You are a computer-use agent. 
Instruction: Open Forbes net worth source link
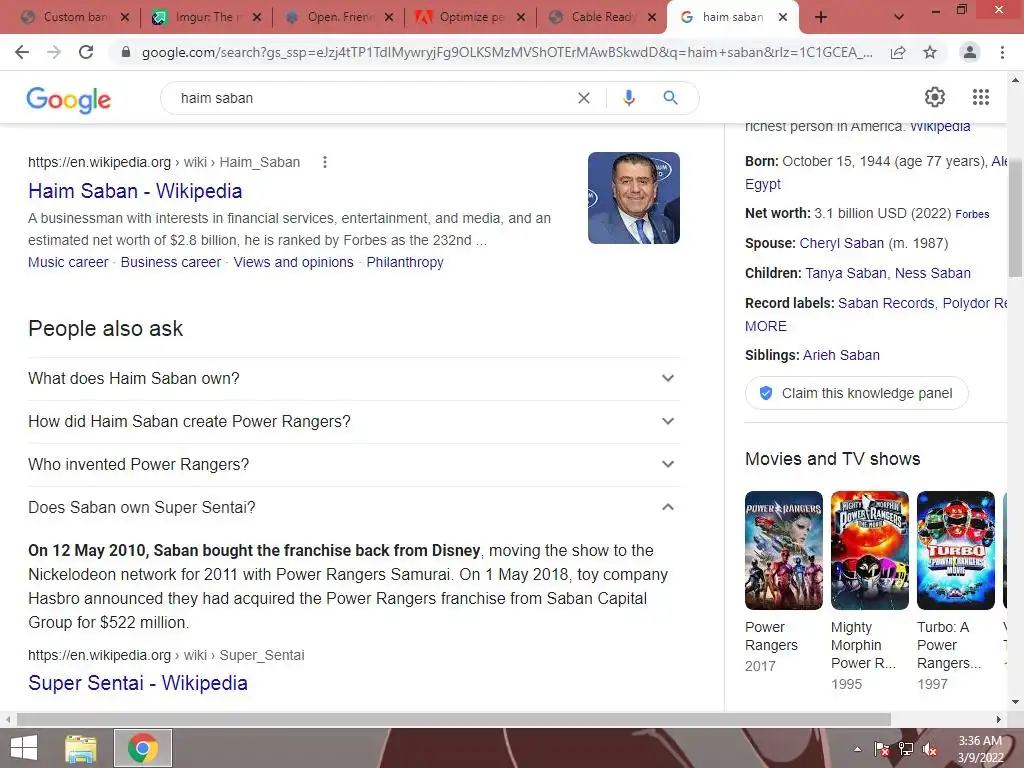[972, 214]
